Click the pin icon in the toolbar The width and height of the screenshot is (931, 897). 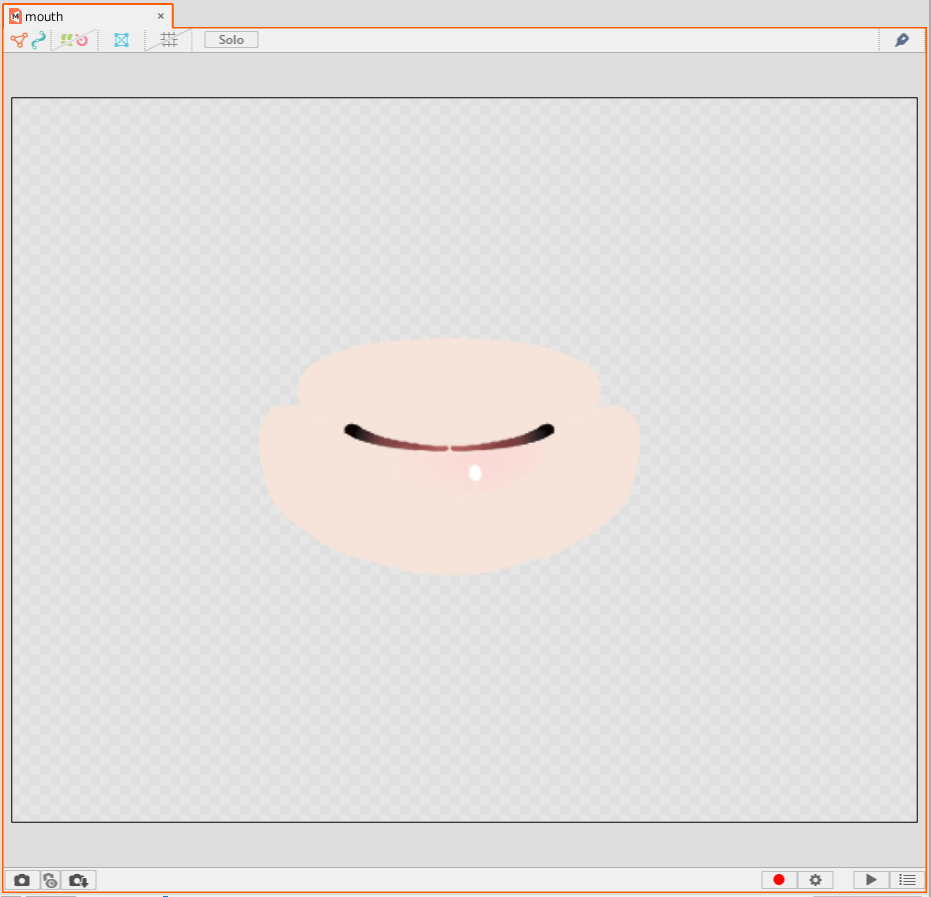[x=901, y=40]
